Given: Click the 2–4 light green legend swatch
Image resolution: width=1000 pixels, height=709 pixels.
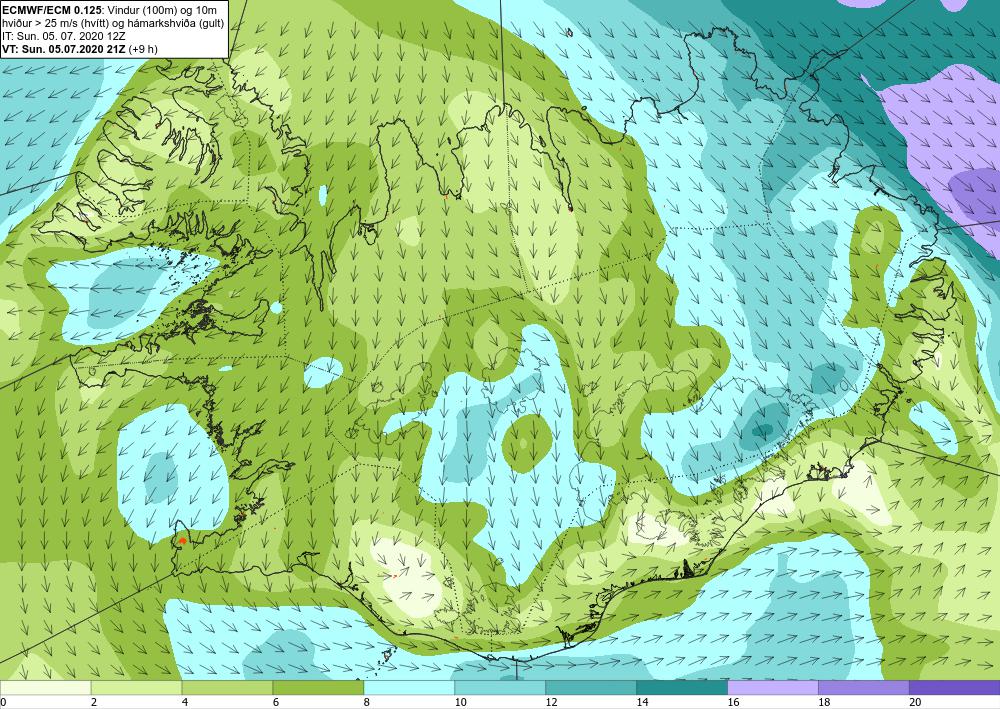Looking at the screenshot, I should [x=136, y=688].
